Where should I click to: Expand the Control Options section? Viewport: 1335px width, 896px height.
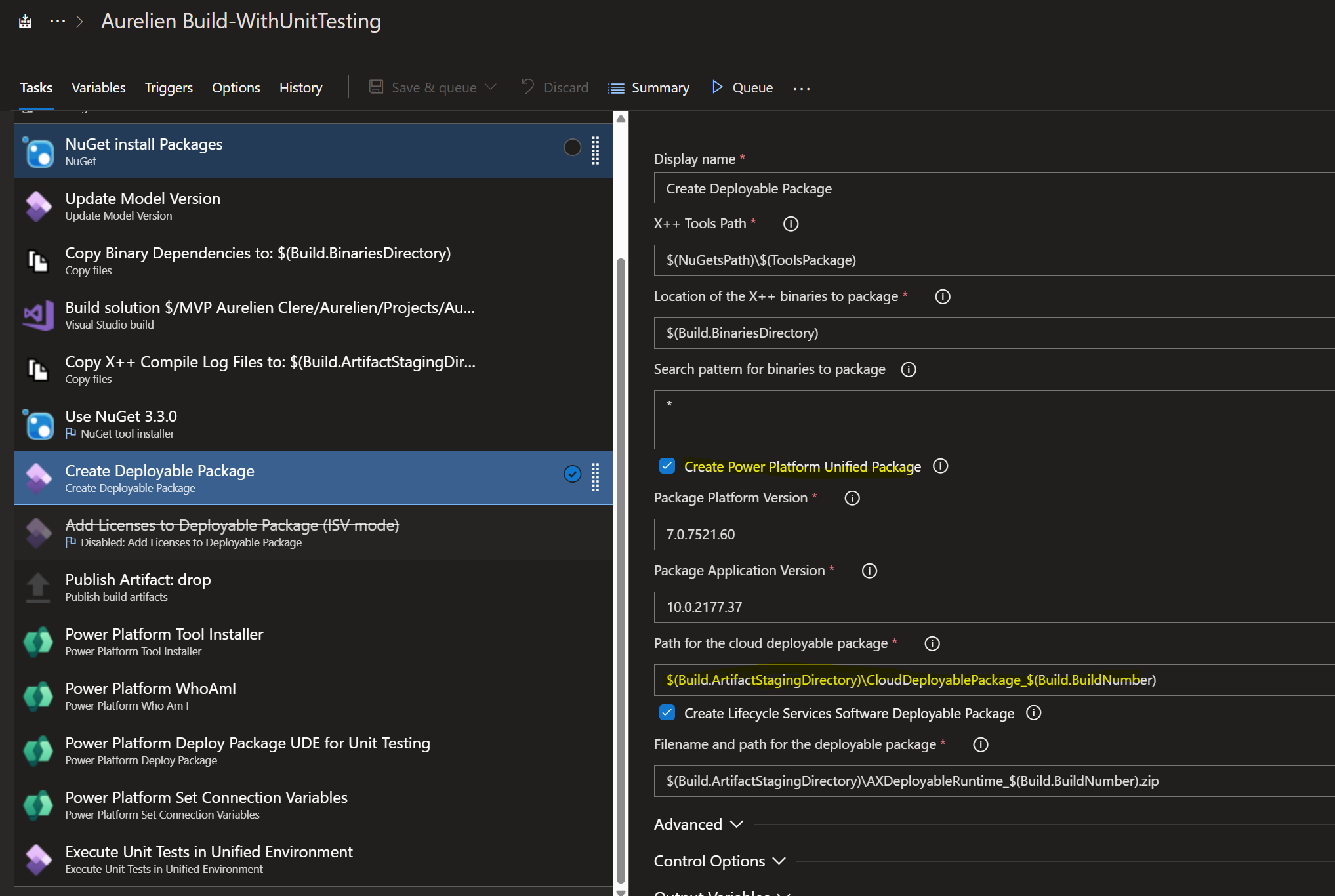[x=720, y=861]
